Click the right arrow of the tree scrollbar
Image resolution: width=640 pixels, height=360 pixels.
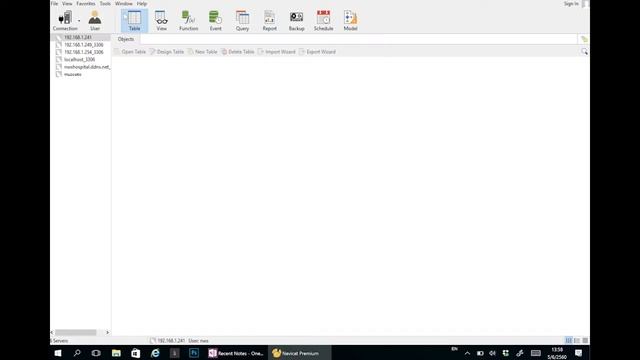point(107,332)
